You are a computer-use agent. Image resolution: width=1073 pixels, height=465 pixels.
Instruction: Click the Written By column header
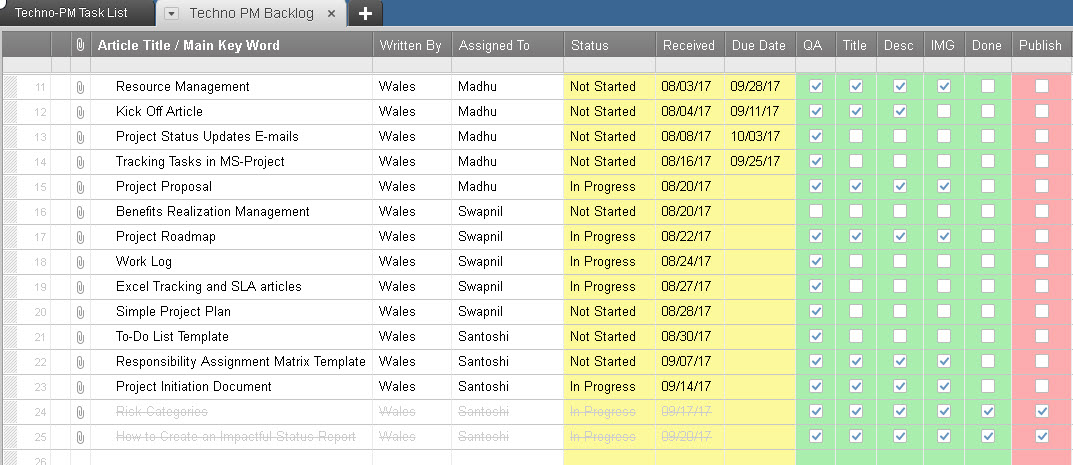point(412,45)
